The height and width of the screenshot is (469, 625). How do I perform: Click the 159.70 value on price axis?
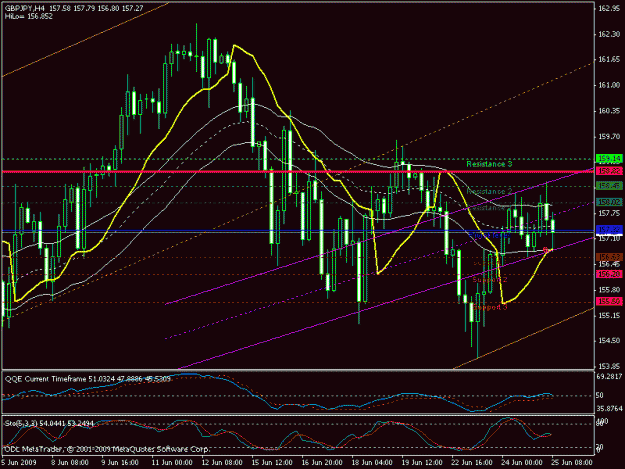(609, 137)
